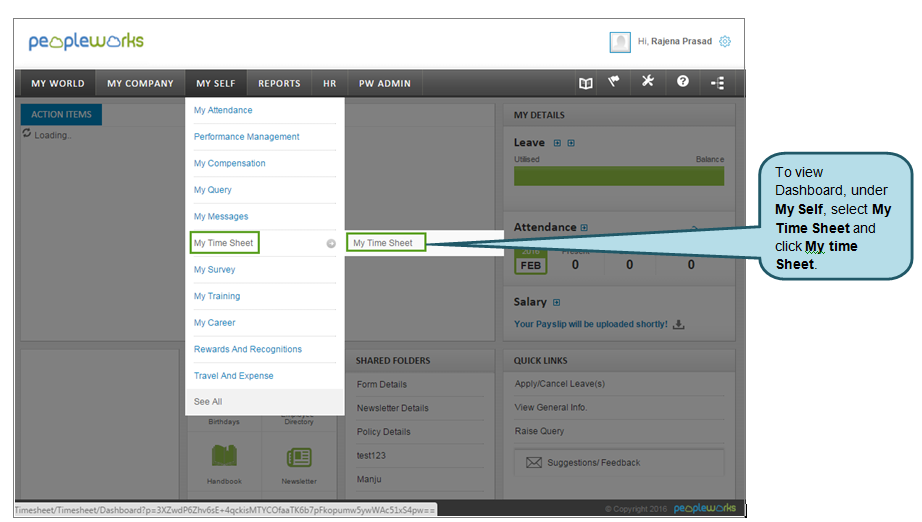Open the HR tab
This screenshot has height=522, width=922.
tap(329, 83)
